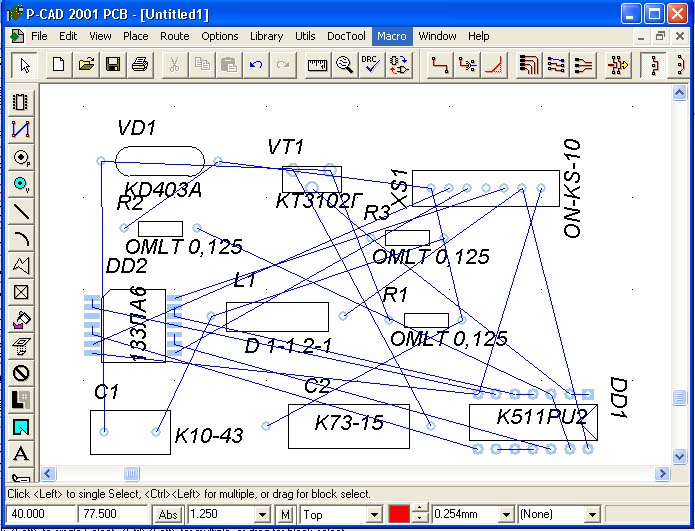
Task: Restore the inner document window
Action: tap(660, 36)
